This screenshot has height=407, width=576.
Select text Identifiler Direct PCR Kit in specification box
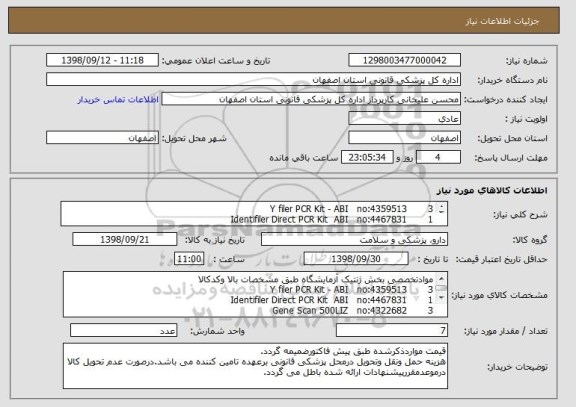click(279, 300)
